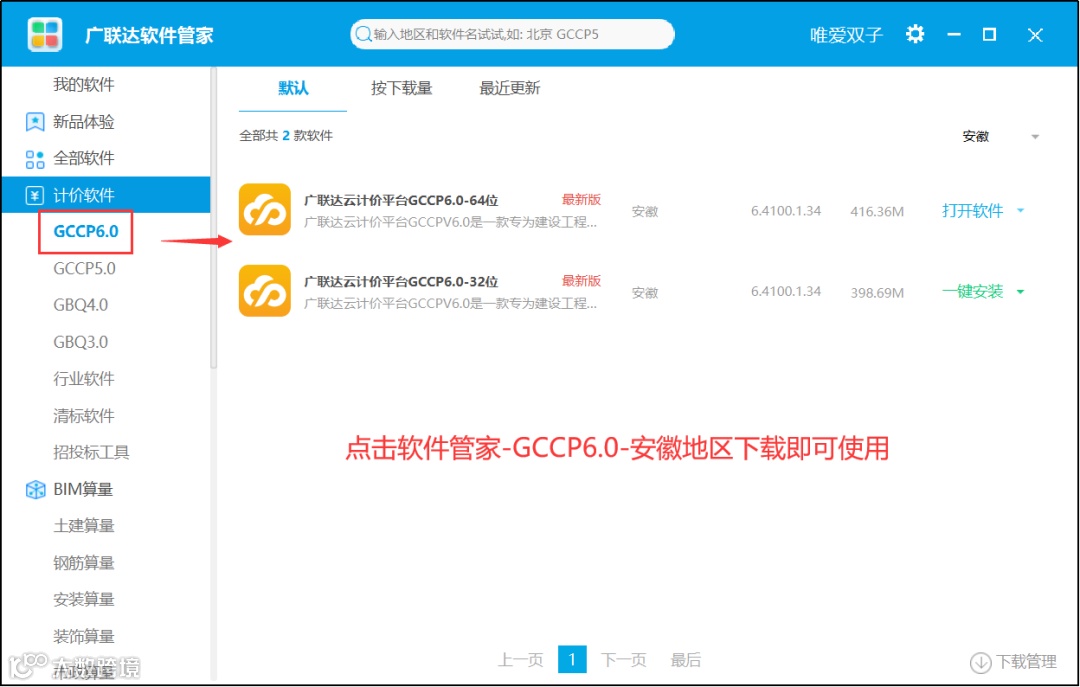Open the 安徽 region dropdown
Screen dimensions: 1080x687
click(1000, 136)
